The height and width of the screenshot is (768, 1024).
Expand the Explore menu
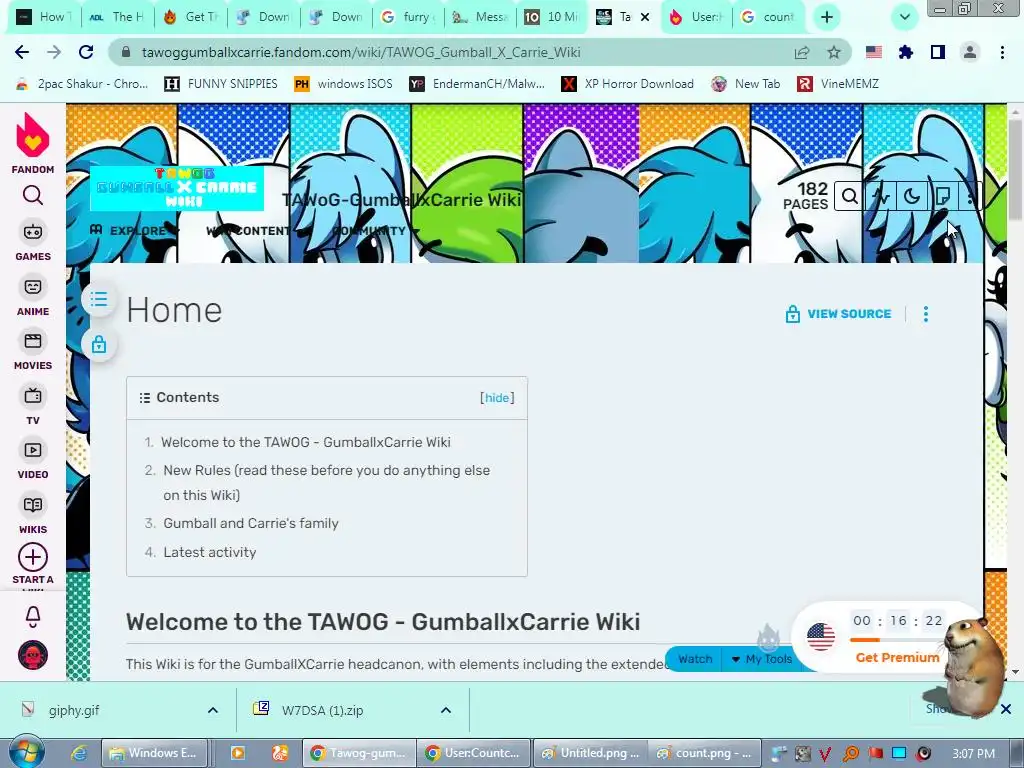135,231
